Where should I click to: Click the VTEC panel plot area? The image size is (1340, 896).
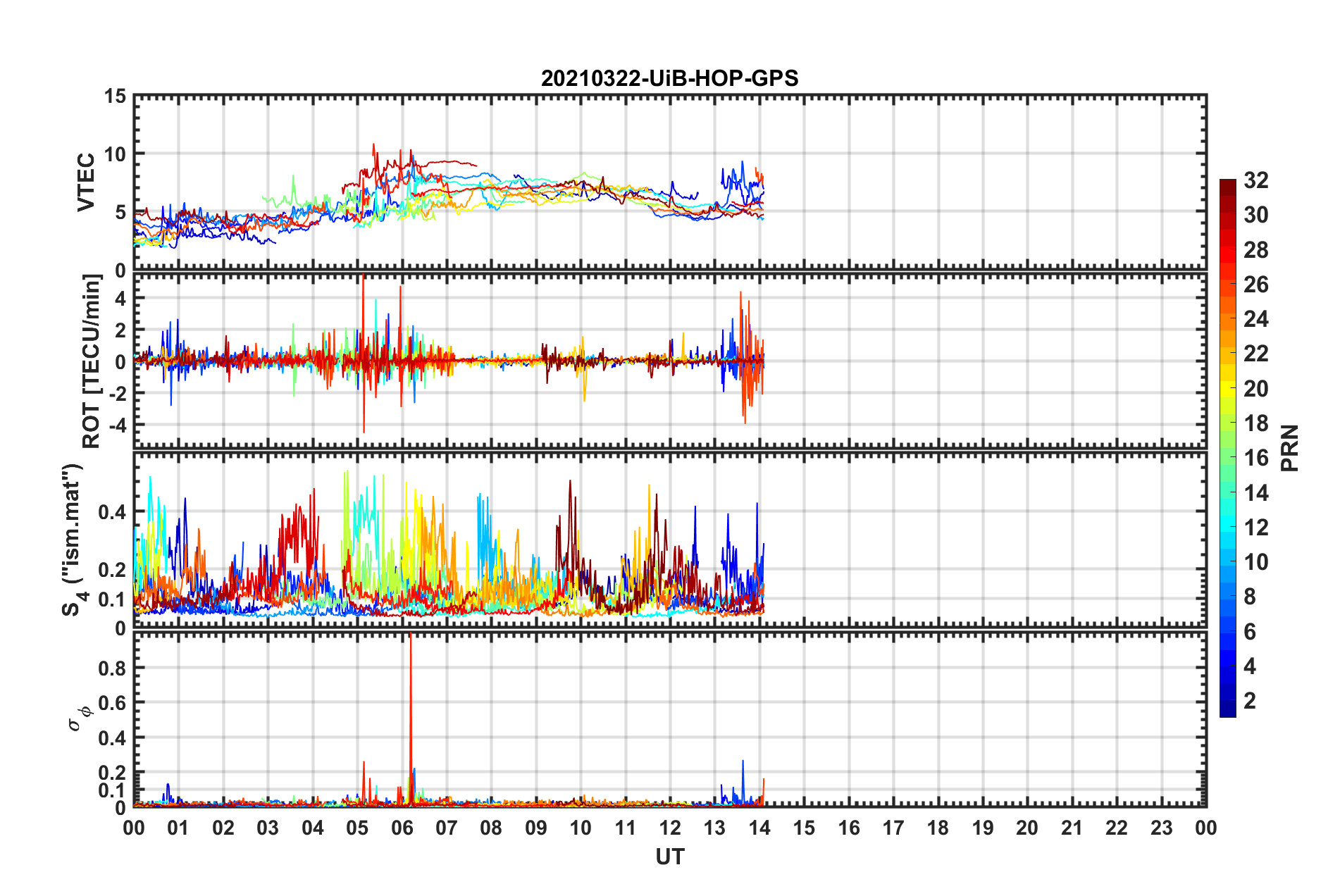pos(670,182)
